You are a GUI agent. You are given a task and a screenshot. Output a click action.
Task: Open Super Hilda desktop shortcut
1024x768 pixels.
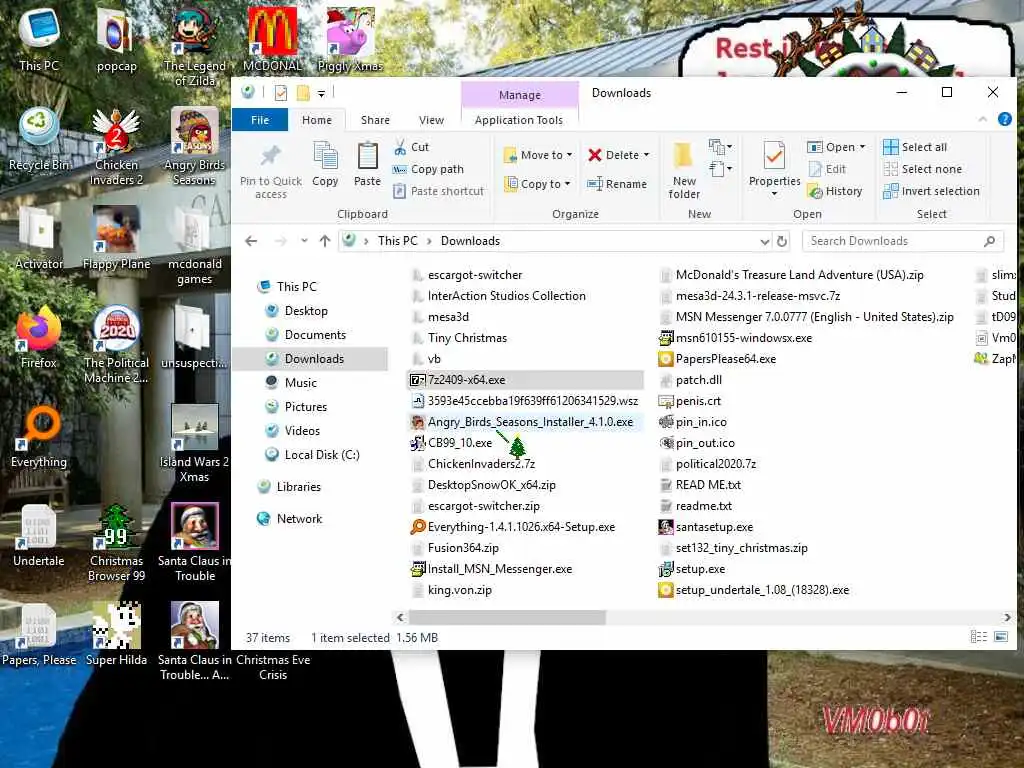[x=116, y=634]
